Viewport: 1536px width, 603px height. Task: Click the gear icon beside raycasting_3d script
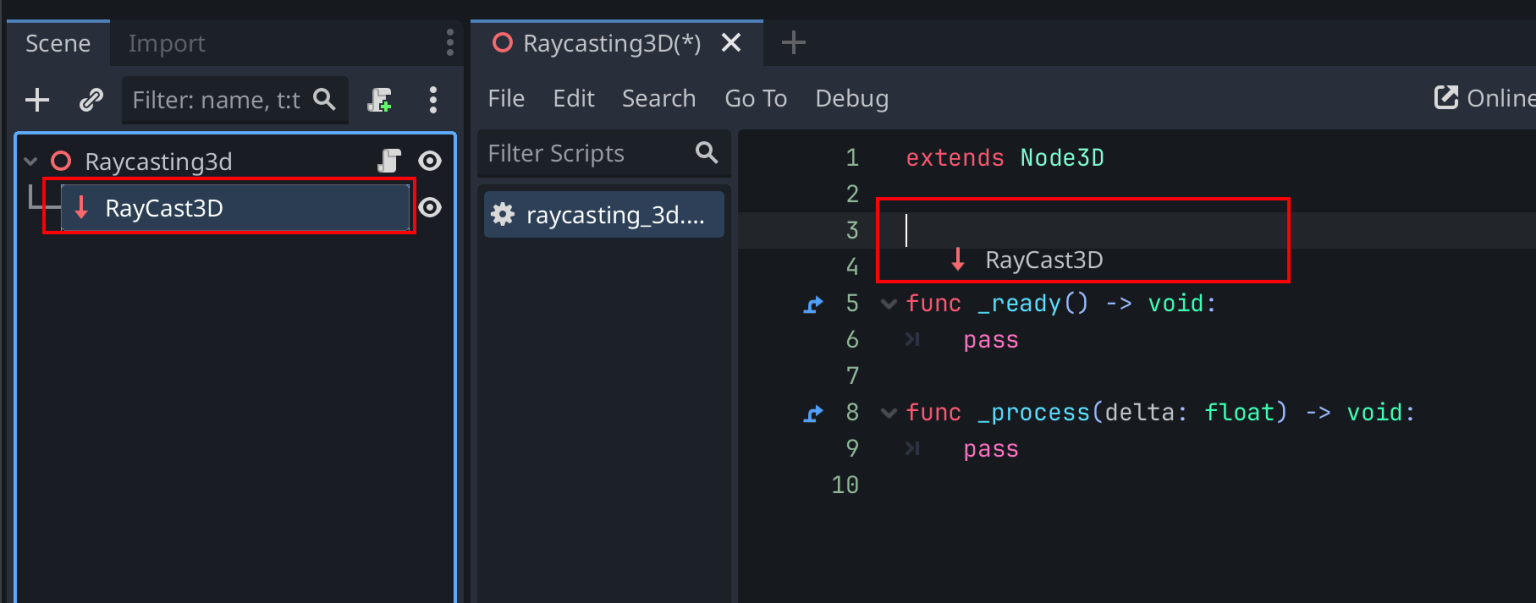(502, 214)
